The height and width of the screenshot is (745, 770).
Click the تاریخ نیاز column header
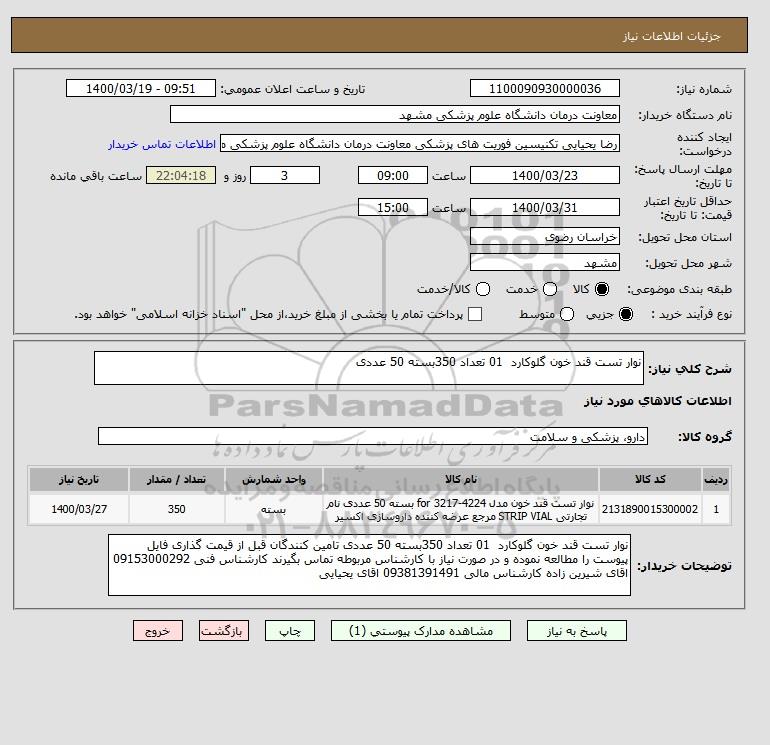tap(79, 479)
